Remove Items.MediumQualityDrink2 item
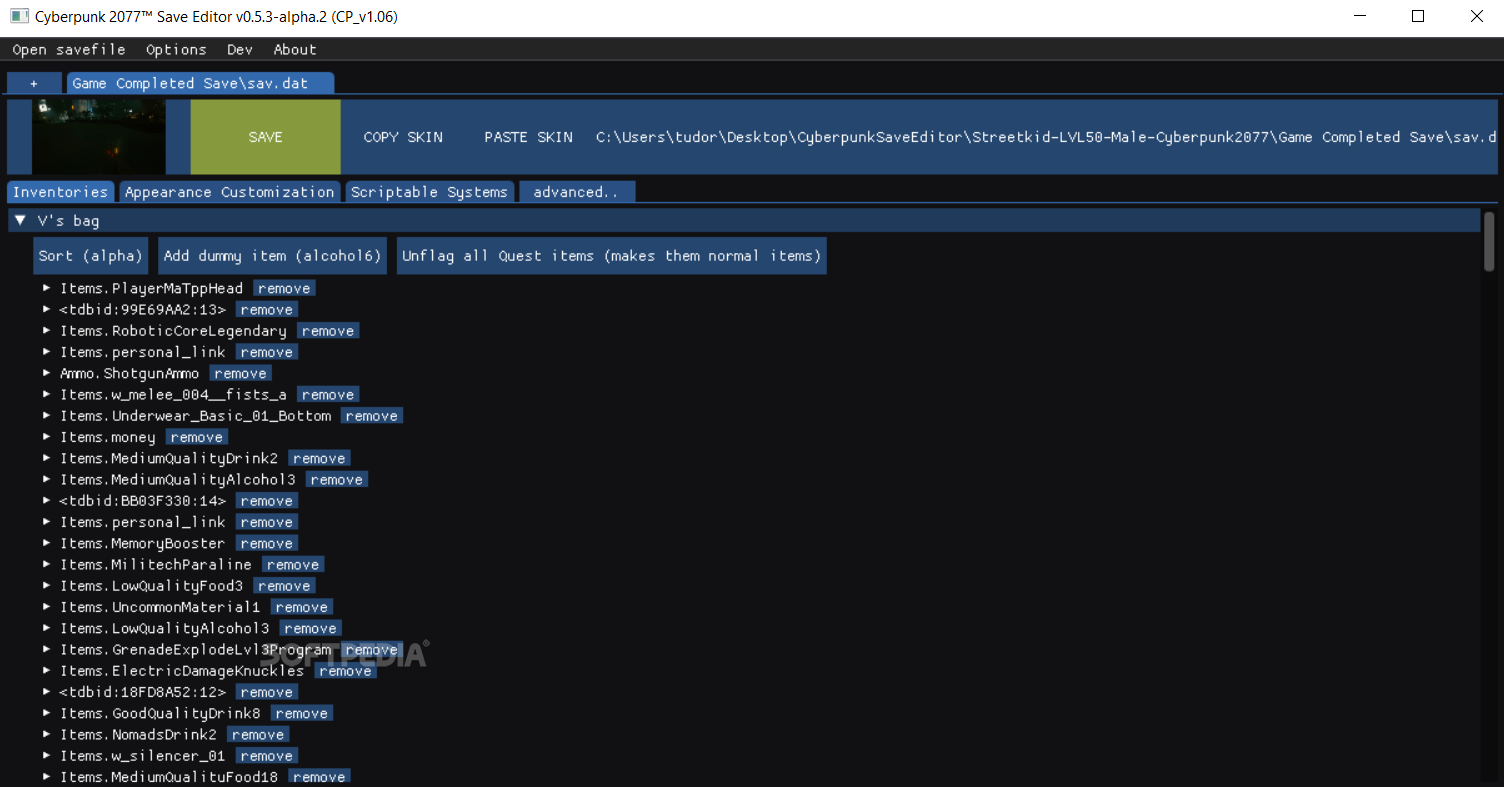The image size is (1504, 787). click(319, 458)
